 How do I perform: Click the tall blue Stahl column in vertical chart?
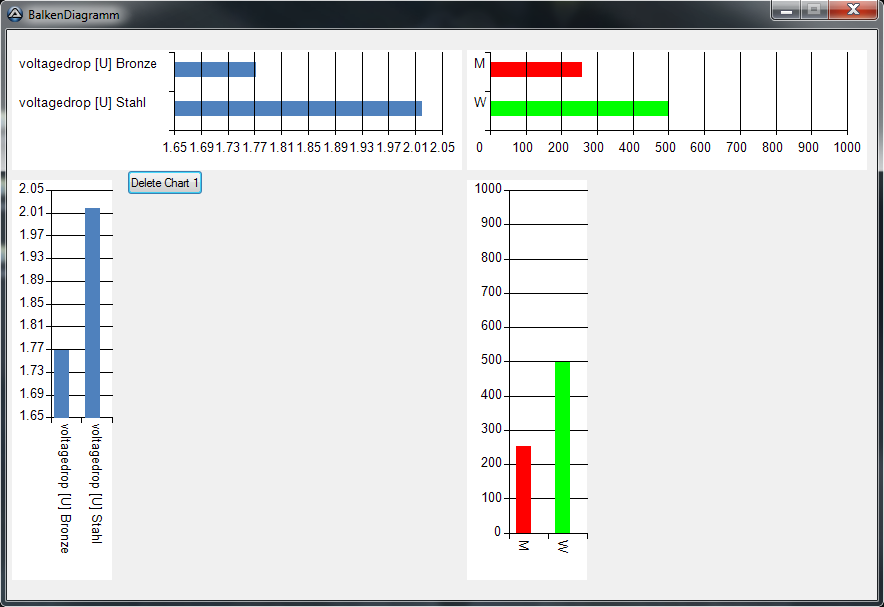tap(92, 312)
